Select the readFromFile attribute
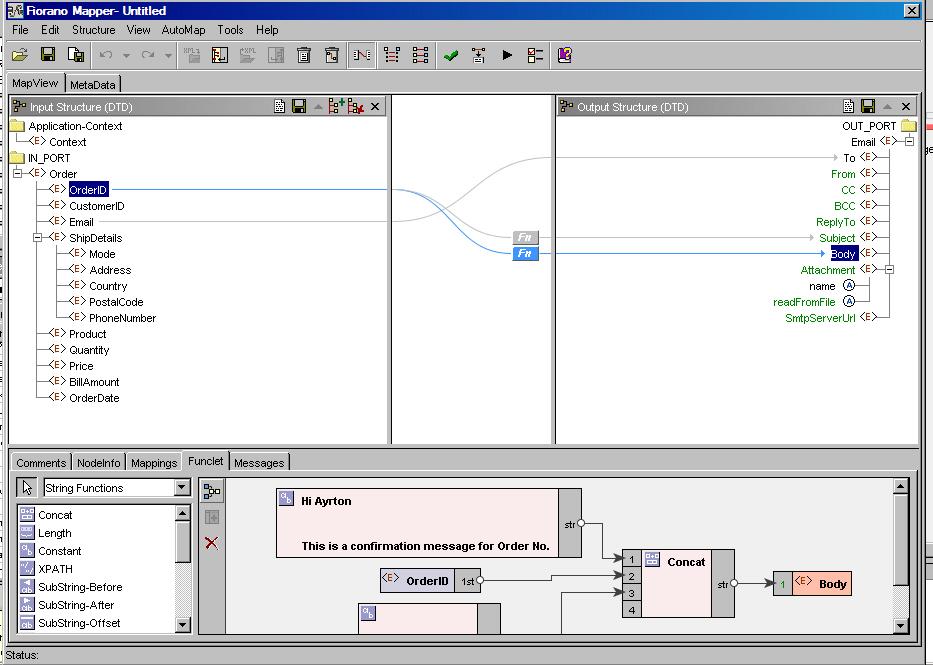The image size is (933, 665). (804, 302)
